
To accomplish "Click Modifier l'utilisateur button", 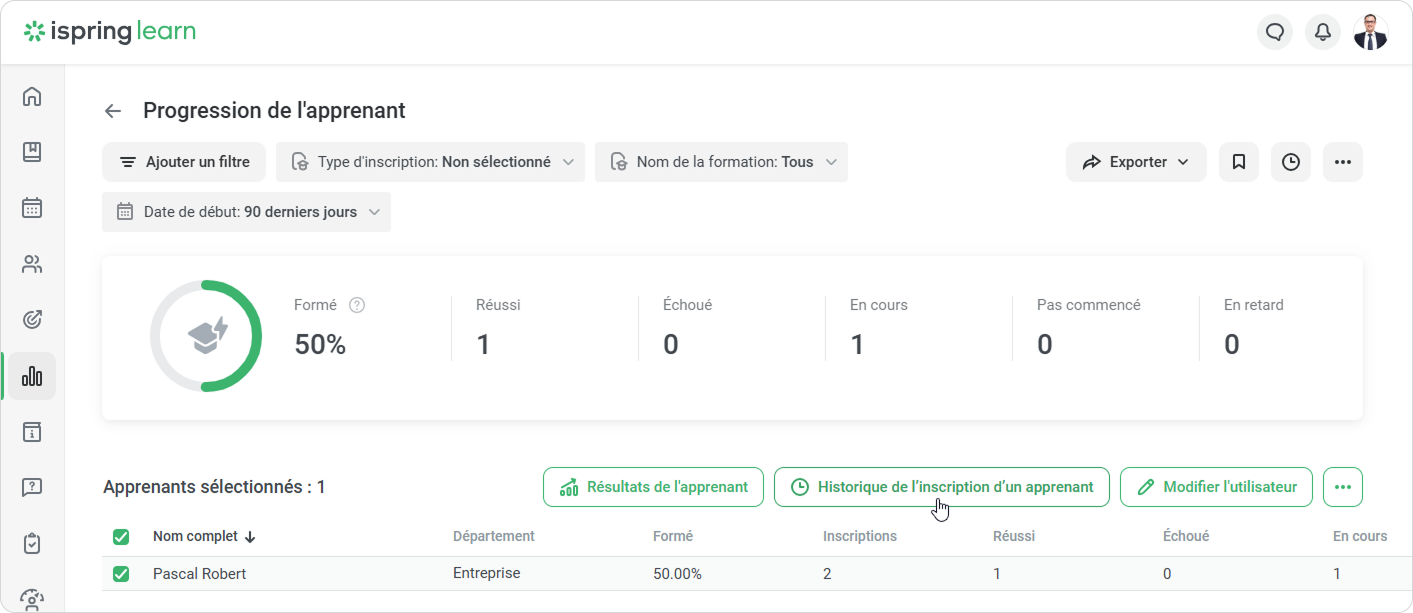I will tap(1216, 487).
